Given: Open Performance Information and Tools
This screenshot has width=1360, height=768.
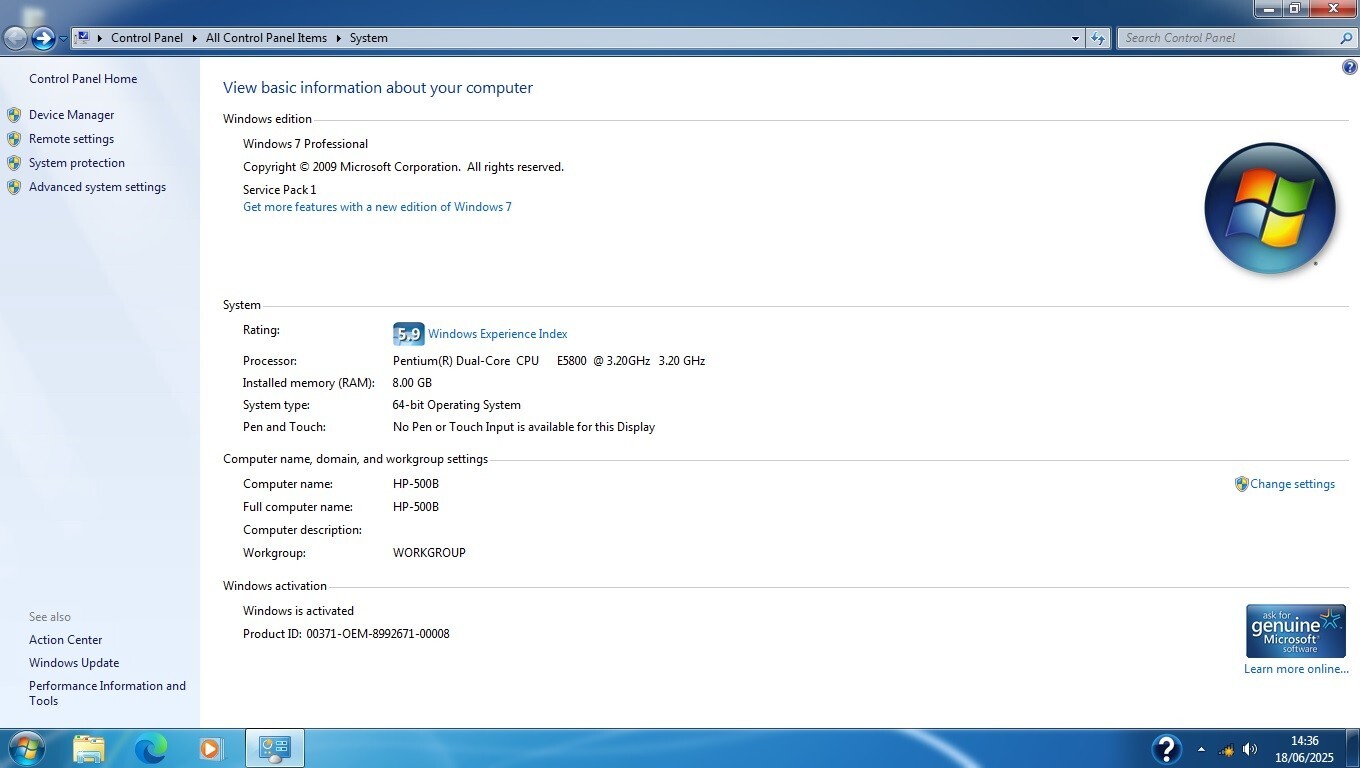Looking at the screenshot, I should 107,693.
